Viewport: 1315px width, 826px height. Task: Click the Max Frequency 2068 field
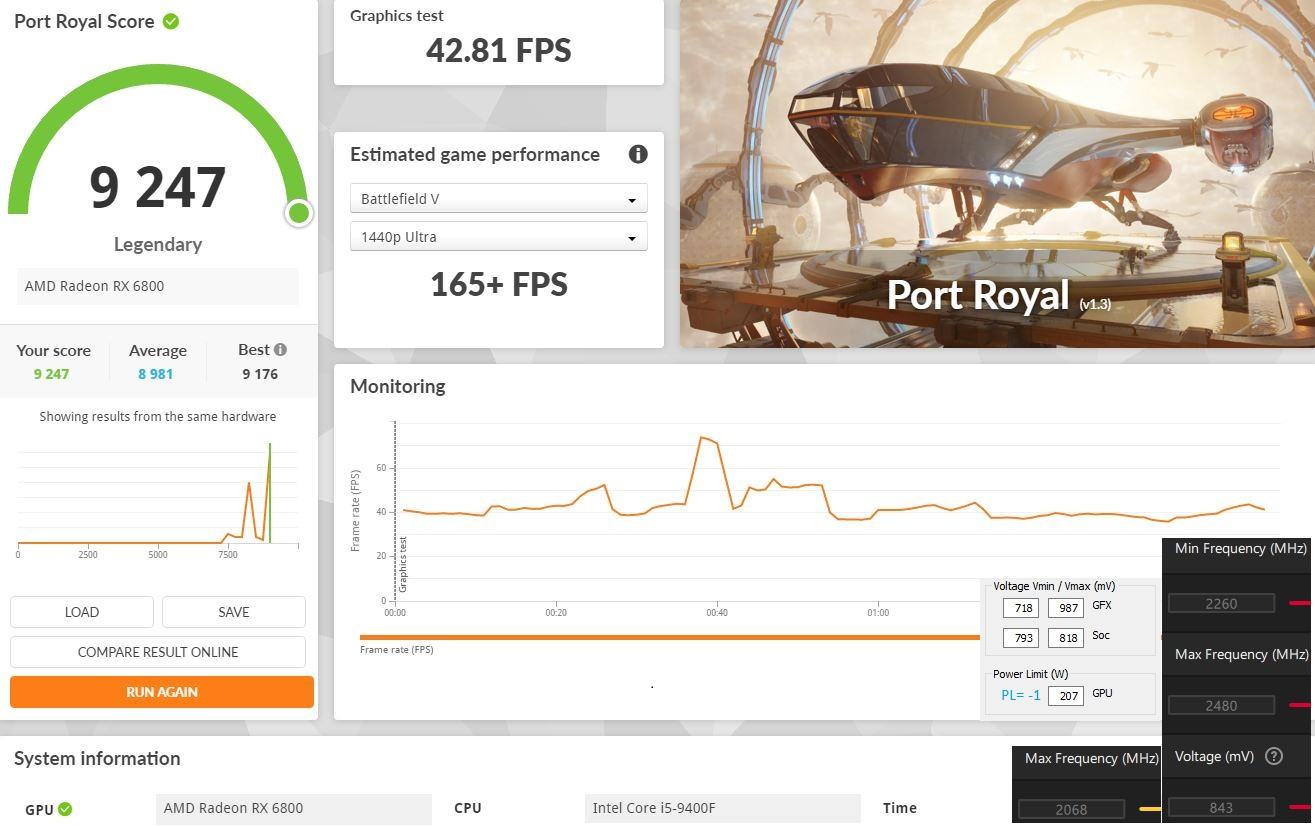tap(1071, 809)
